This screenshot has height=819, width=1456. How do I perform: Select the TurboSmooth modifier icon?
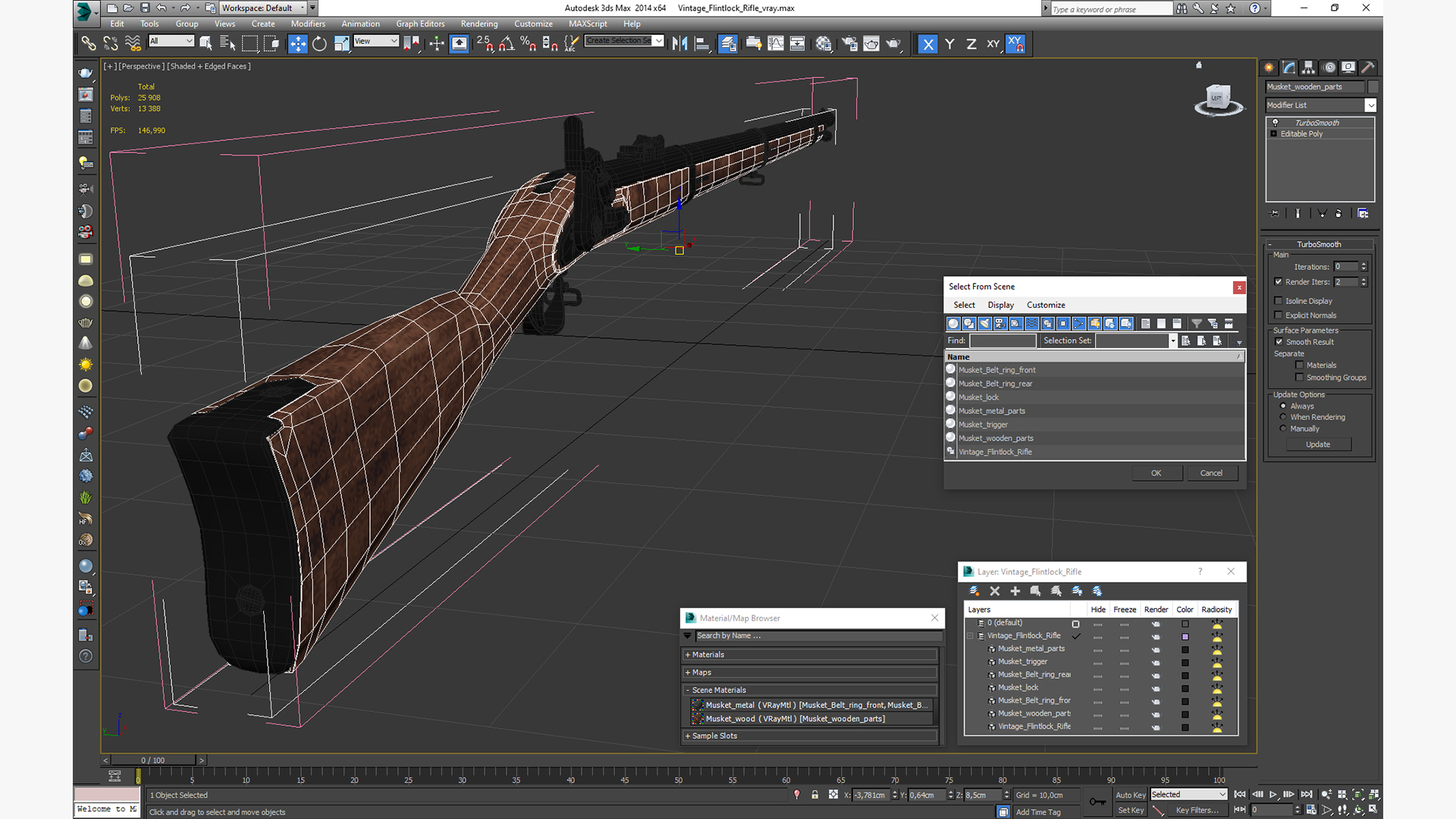pyautogui.click(x=1276, y=122)
